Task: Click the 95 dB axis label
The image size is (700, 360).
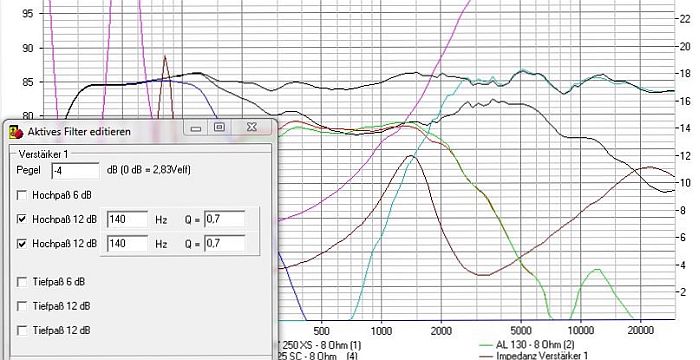Action: [x=27, y=14]
